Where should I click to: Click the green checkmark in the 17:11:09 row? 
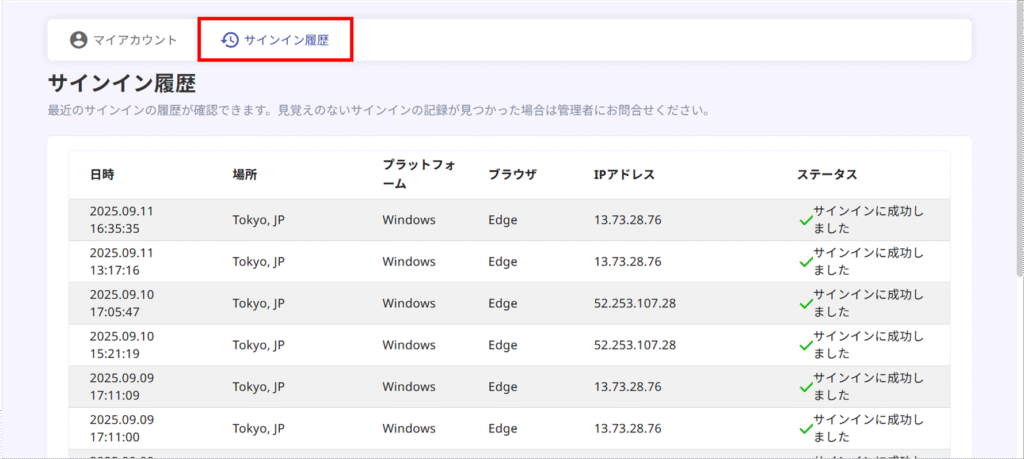(805, 387)
